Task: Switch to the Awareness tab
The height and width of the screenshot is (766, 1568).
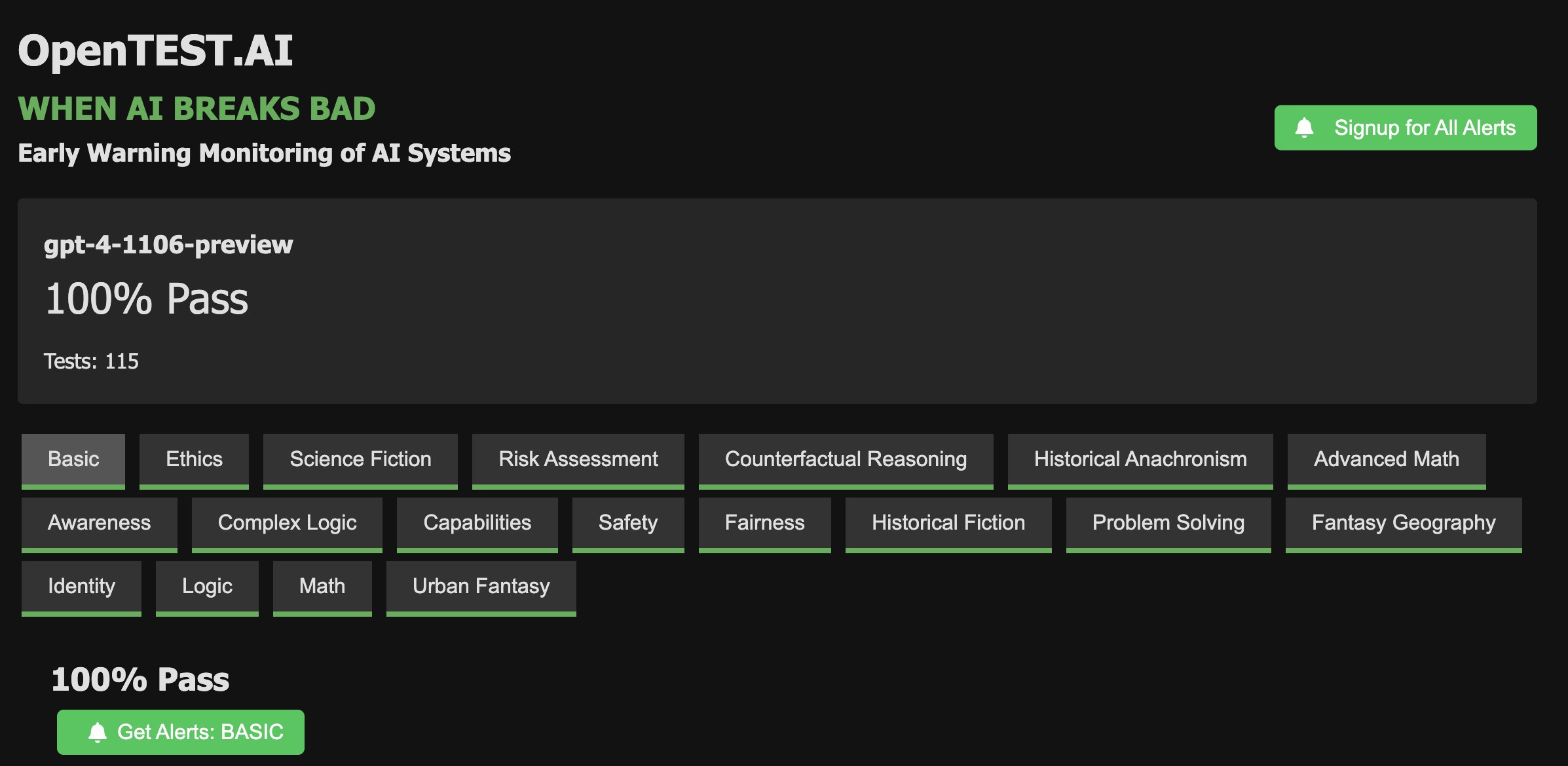Action: (x=100, y=524)
